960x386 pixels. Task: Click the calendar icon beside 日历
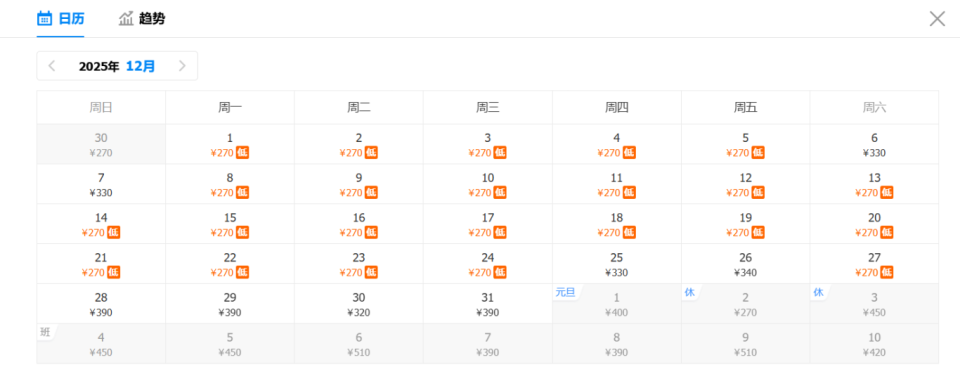click(x=44, y=18)
